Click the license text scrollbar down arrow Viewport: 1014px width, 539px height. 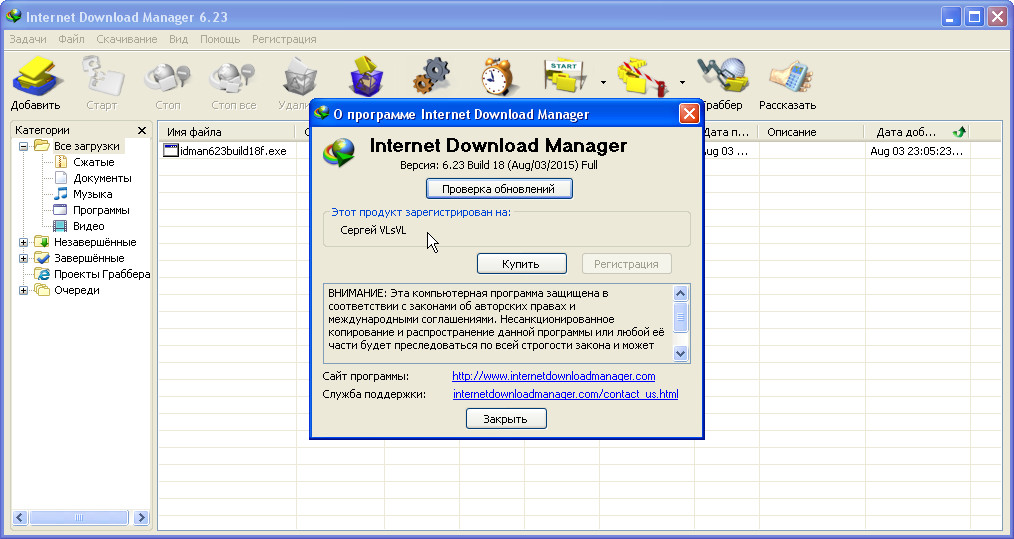680,353
